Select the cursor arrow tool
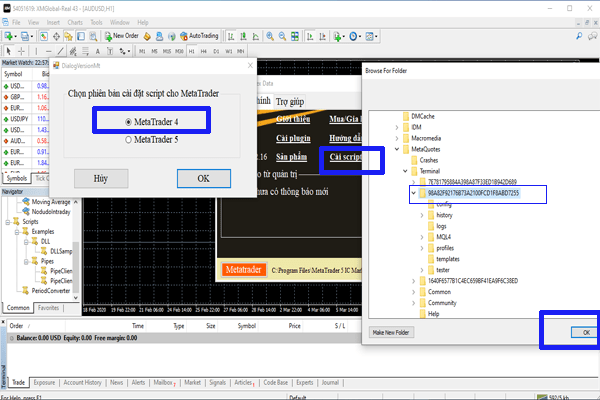Screen dimensions: 600x400 click(x=9, y=51)
